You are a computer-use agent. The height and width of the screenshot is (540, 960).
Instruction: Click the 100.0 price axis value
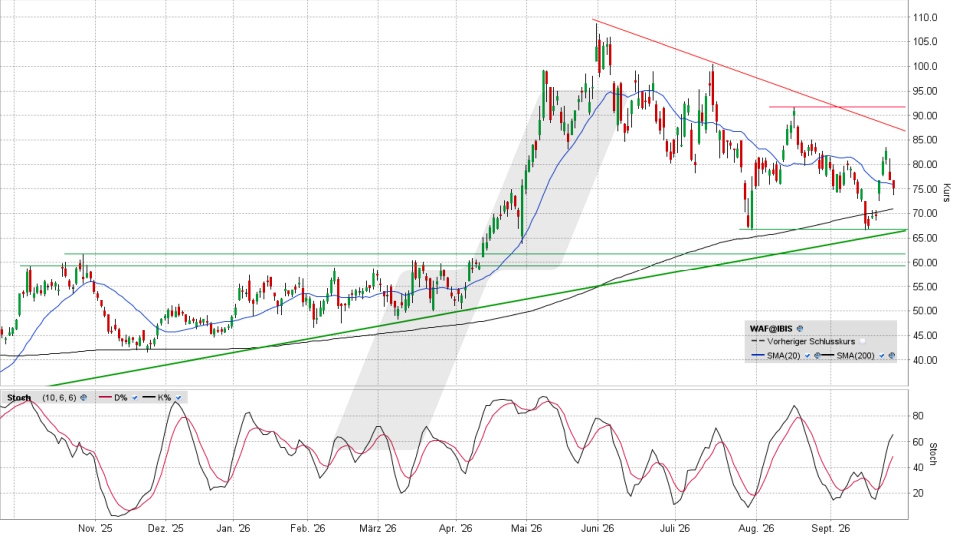pos(925,67)
